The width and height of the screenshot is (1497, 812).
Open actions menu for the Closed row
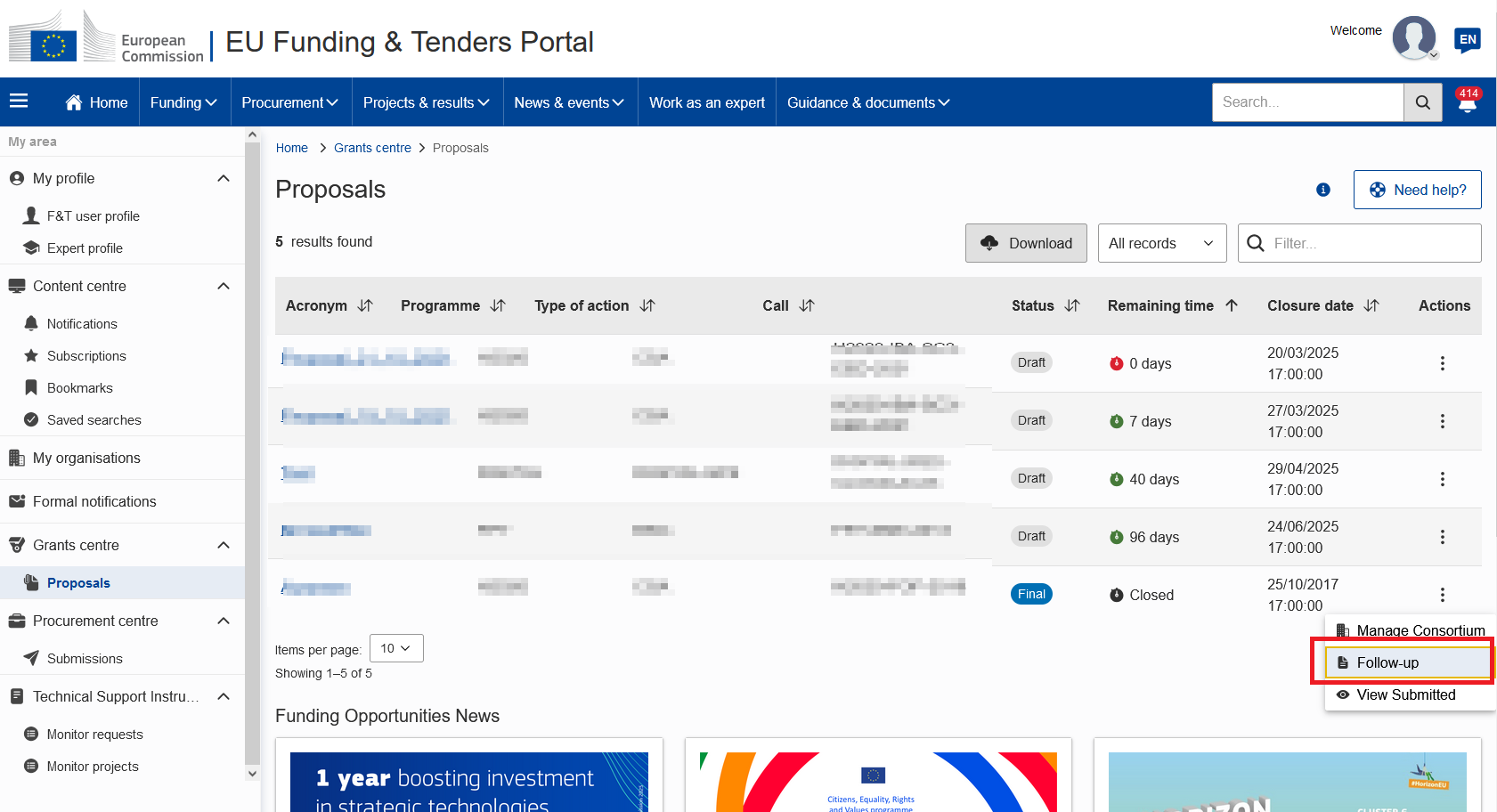[x=1443, y=595]
